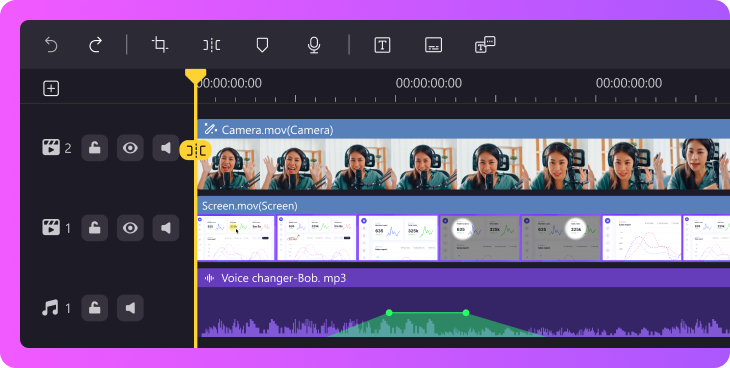Click the yellow split button on playhead
This screenshot has width=730, height=368.
click(x=196, y=150)
